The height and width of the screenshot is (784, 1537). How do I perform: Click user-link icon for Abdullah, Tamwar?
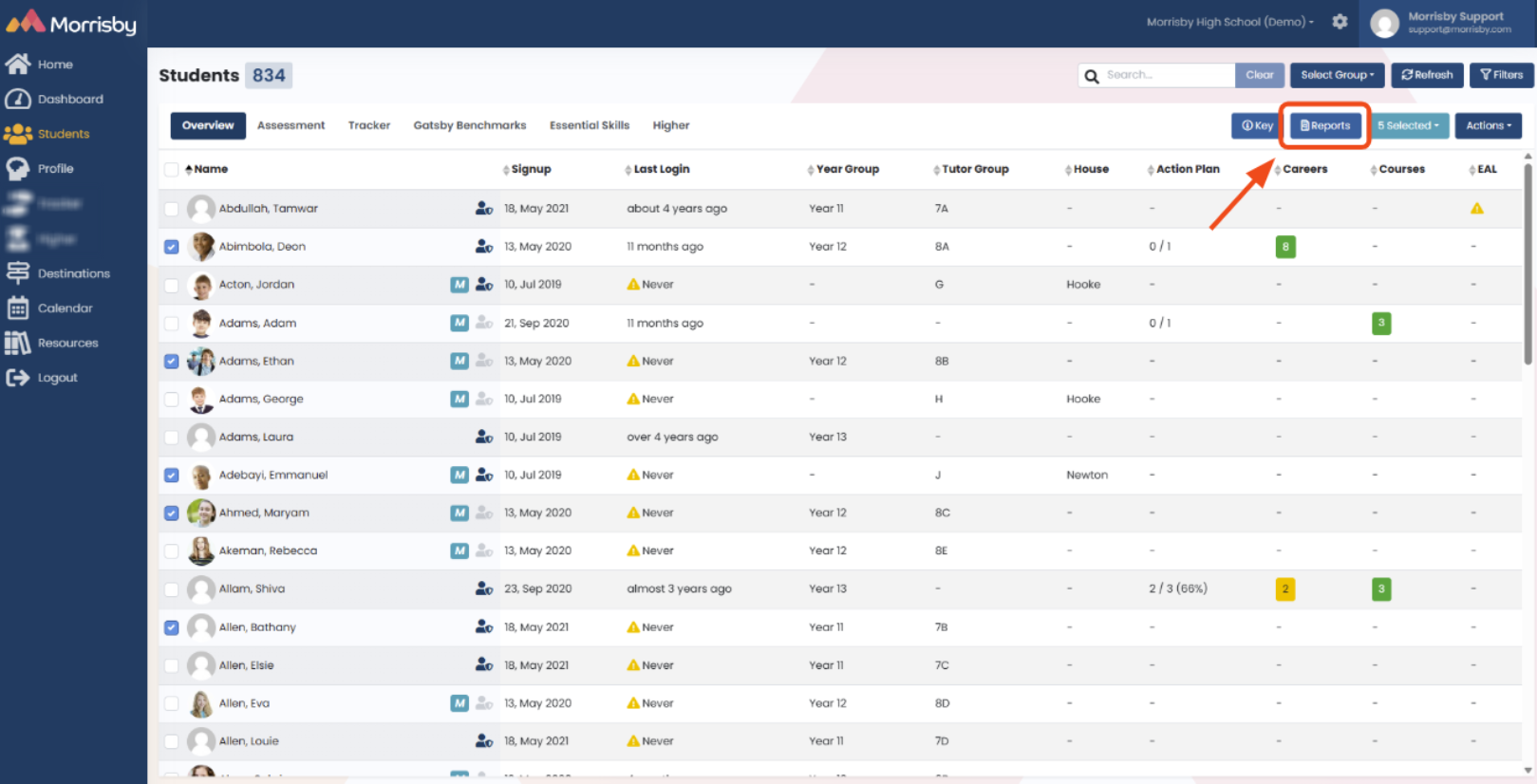tap(484, 208)
